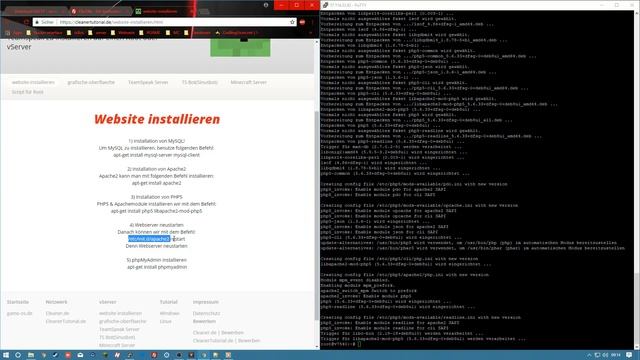640x360 pixels.
Task: Open the 'grafische oberflaeche' nav item
Action: pyautogui.click(x=91, y=82)
